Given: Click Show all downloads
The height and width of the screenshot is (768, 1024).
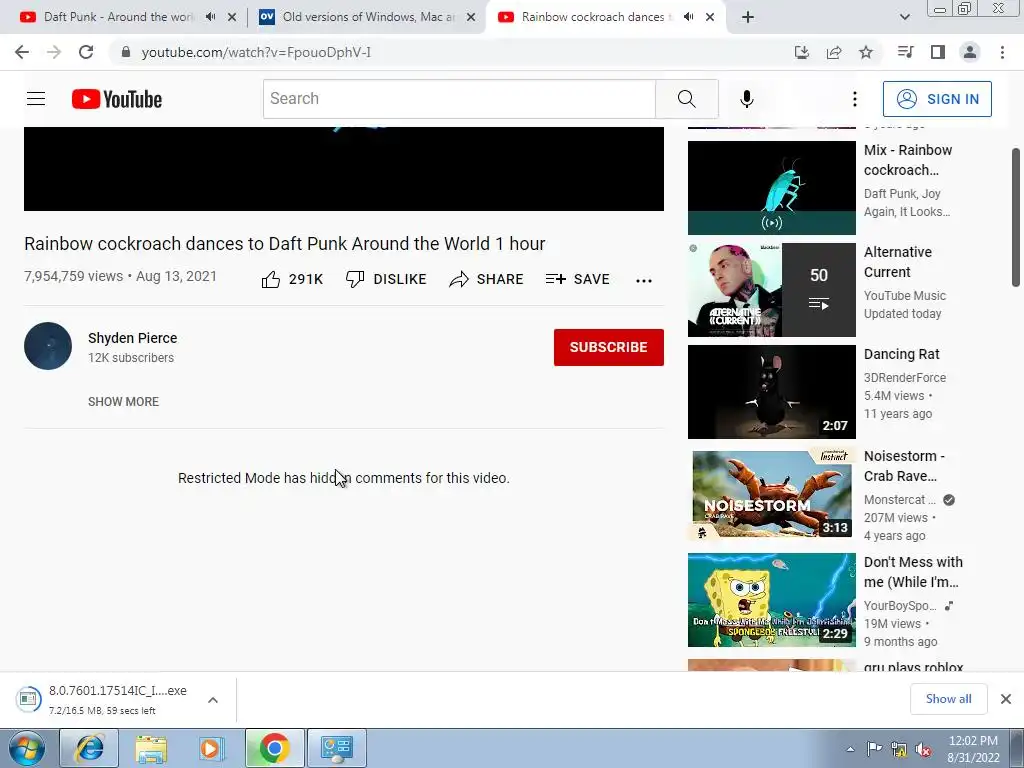Looking at the screenshot, I should tap(948, 699).
